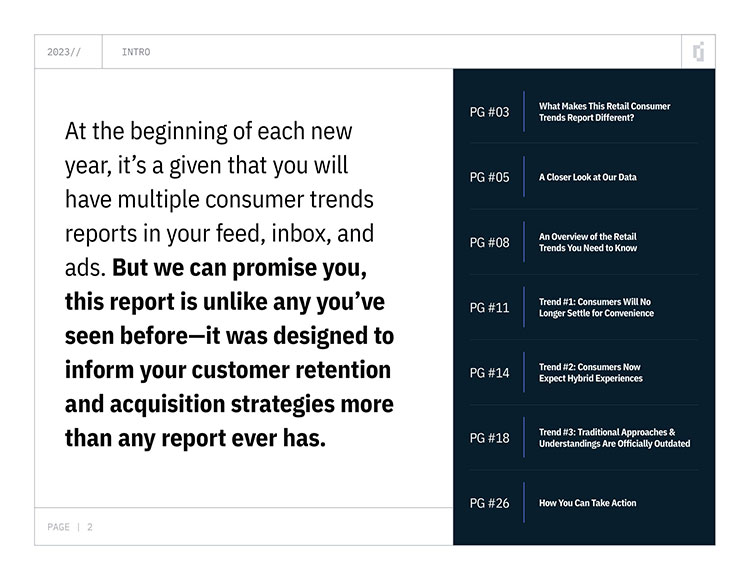Select 'An Overview of the Retail Trends' entry
This screenshot has height=580, width=750.
coord(588,242)
